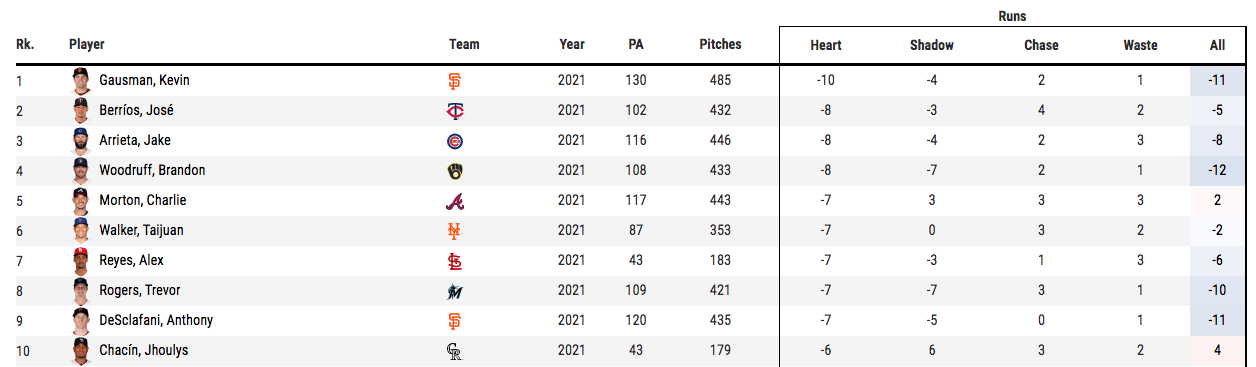The width and height of the screenshot is (1256, 367).
Task: Open the Chacín, Jhoulys player link
Action: pos(143,350)
